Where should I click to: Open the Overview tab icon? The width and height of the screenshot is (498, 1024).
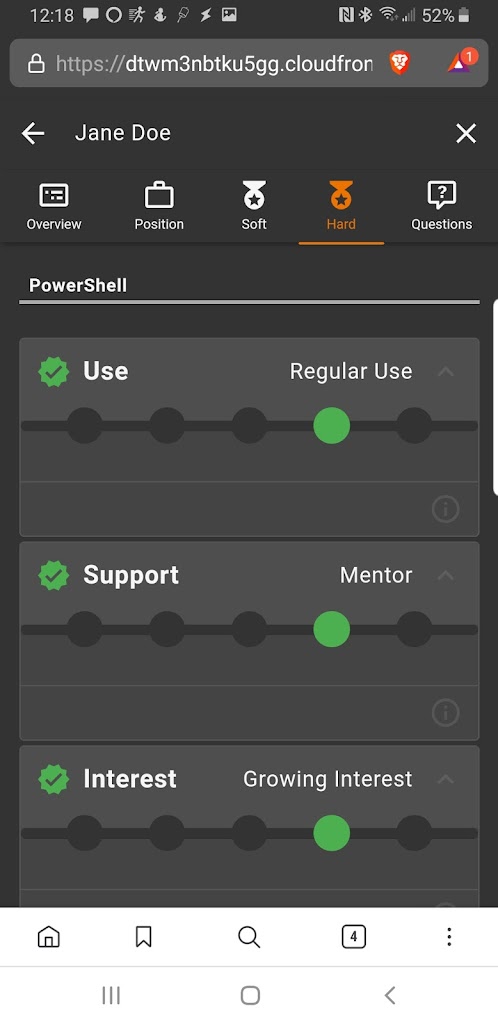tap(54, 195)
